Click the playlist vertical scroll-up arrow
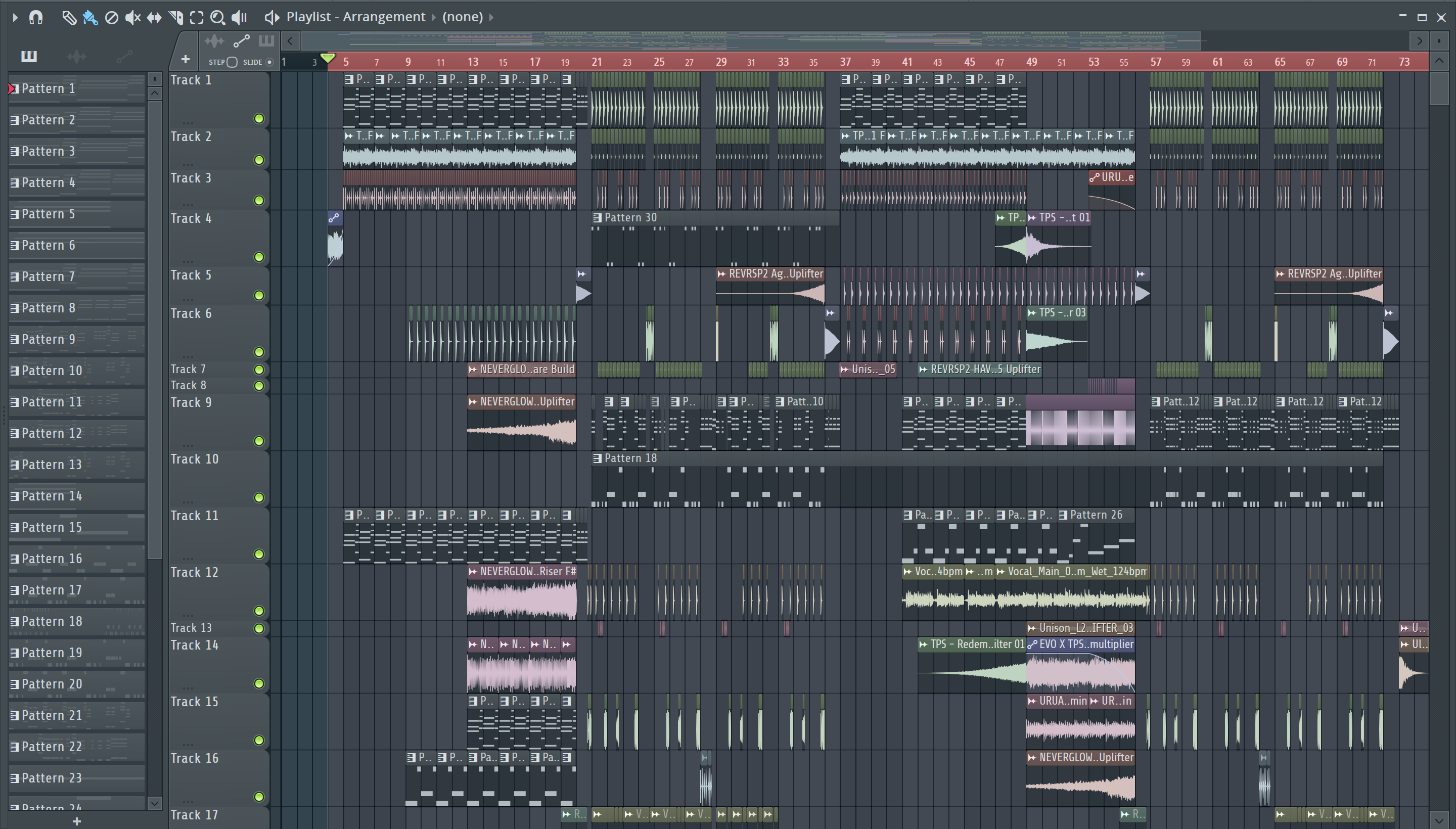 pyautogui.click(x=1439, y=61)
